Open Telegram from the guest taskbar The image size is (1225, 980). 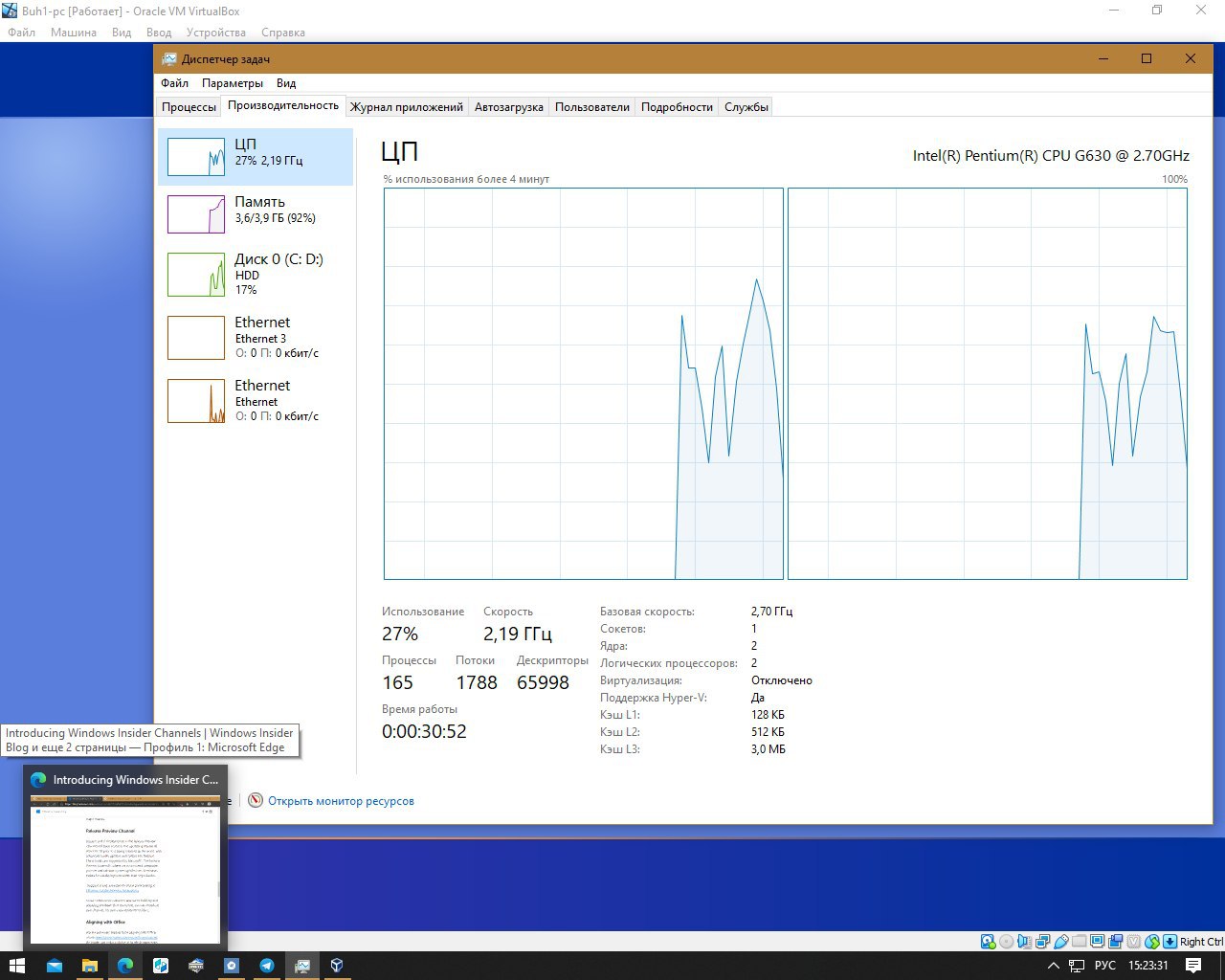point(267,966)
